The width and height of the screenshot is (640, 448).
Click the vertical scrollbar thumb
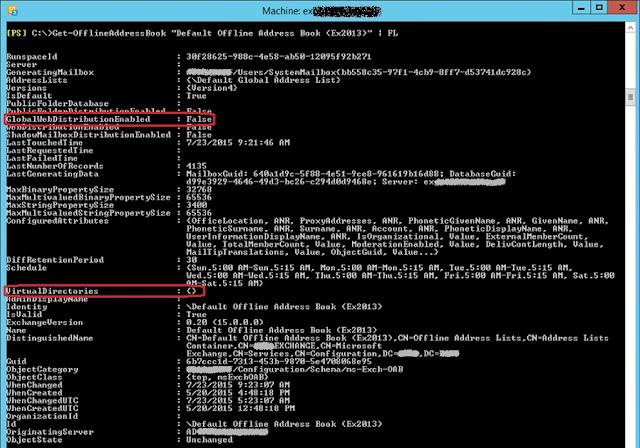coord(630,97)
